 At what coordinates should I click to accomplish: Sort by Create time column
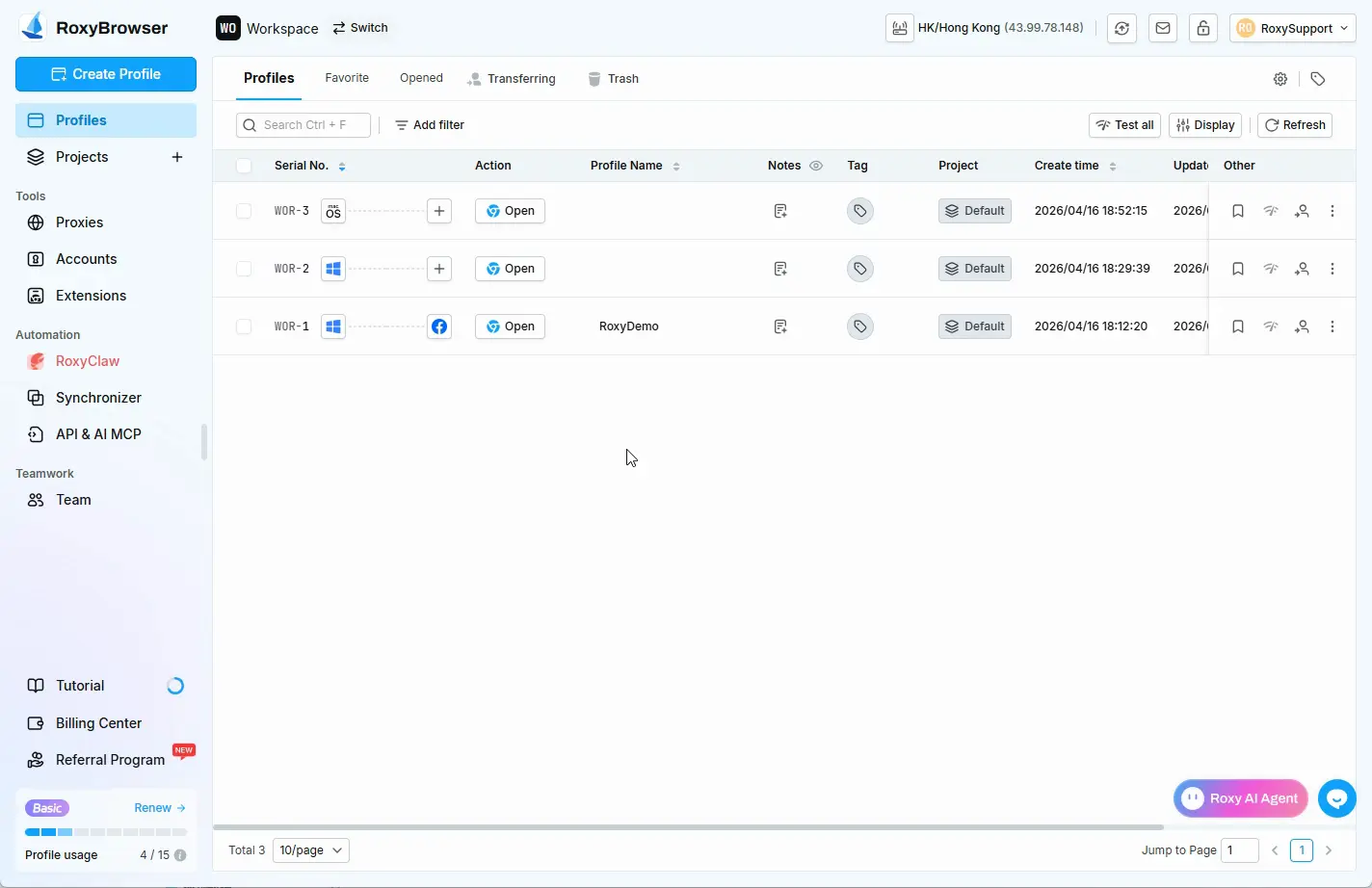coord(1113,167)
